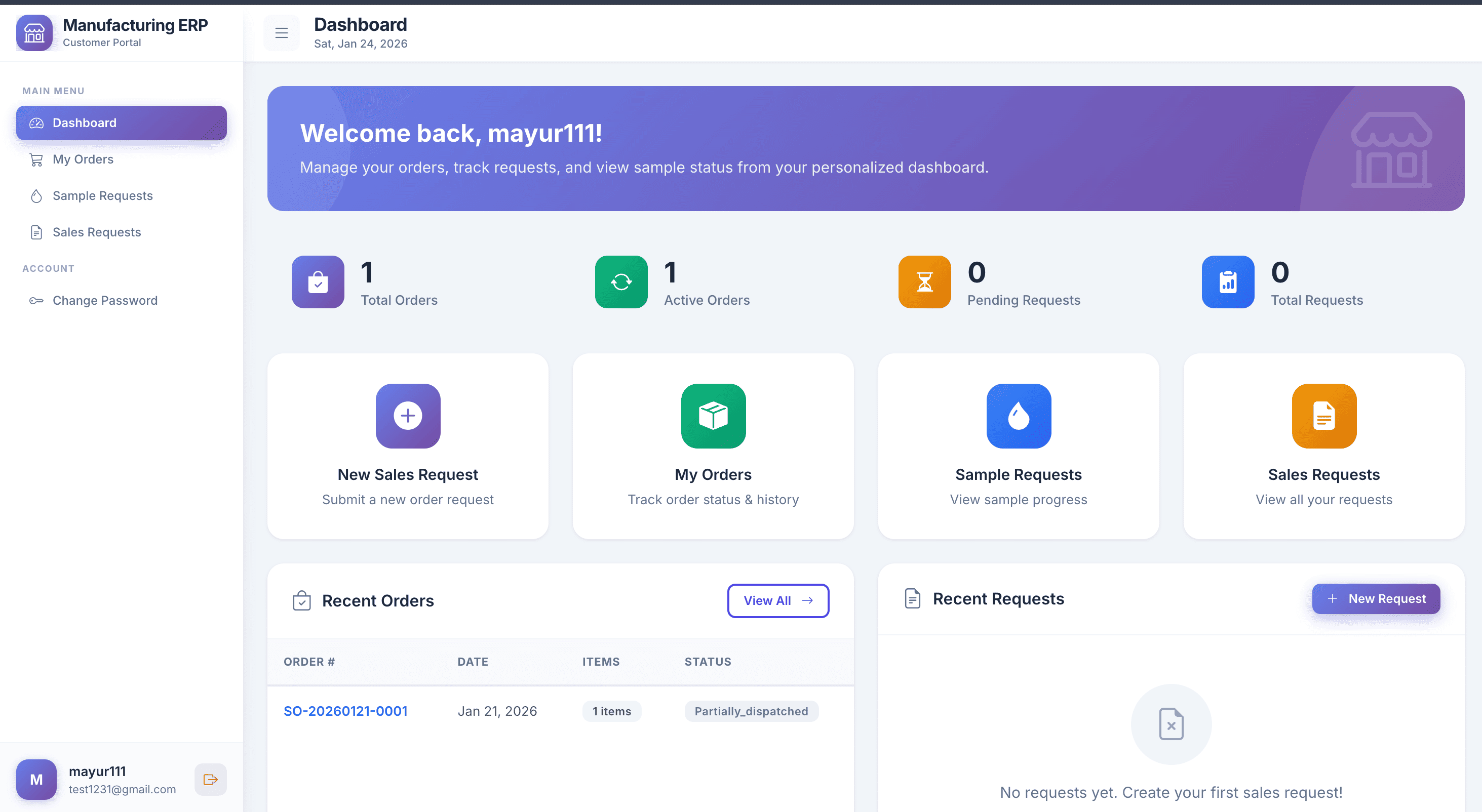The image size is (1482, 812).
Task: Click the Total Orders shopping bag icon
Action: (318, 282)
